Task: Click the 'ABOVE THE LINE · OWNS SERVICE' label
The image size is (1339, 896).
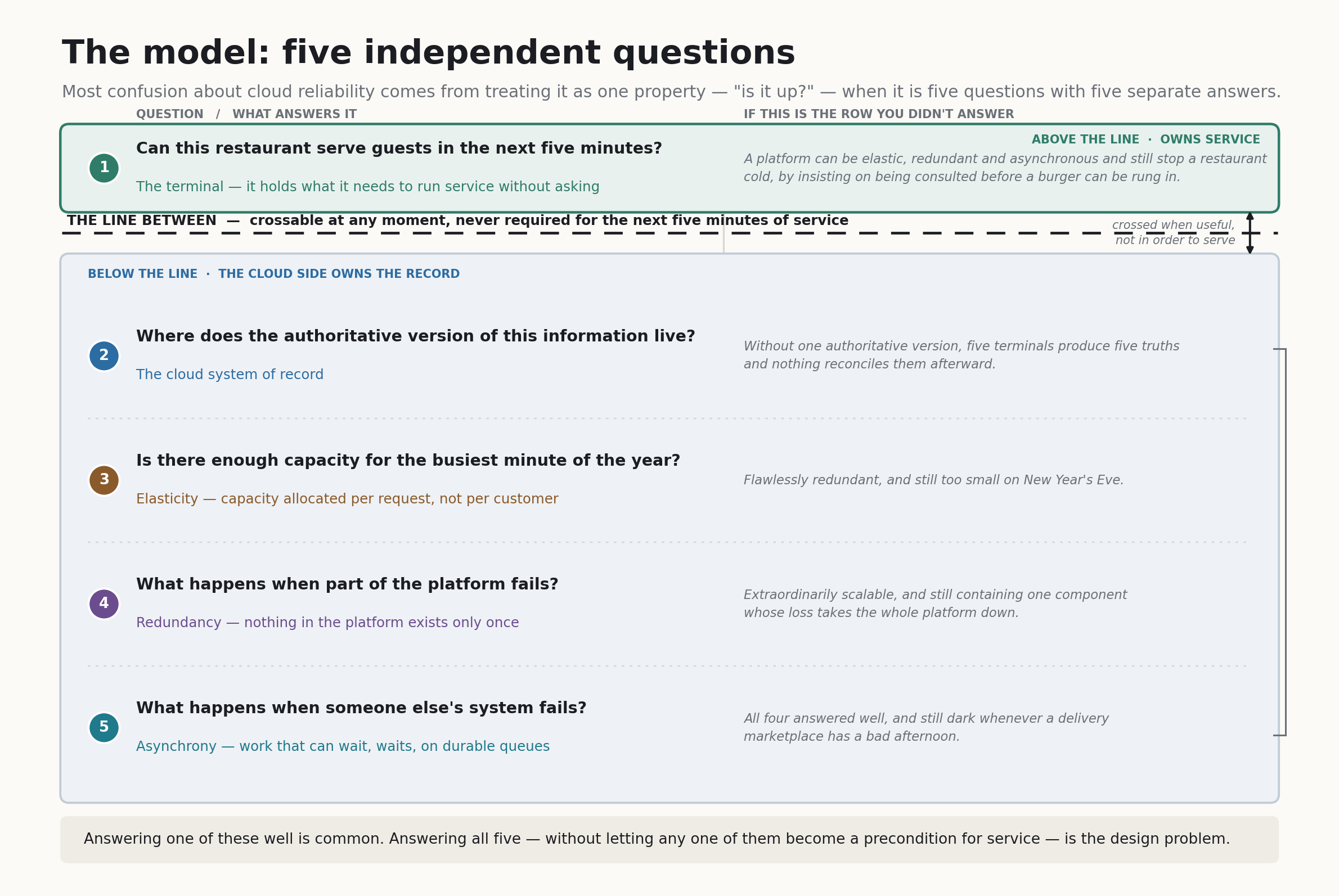Action: [x=1145, y=139]
